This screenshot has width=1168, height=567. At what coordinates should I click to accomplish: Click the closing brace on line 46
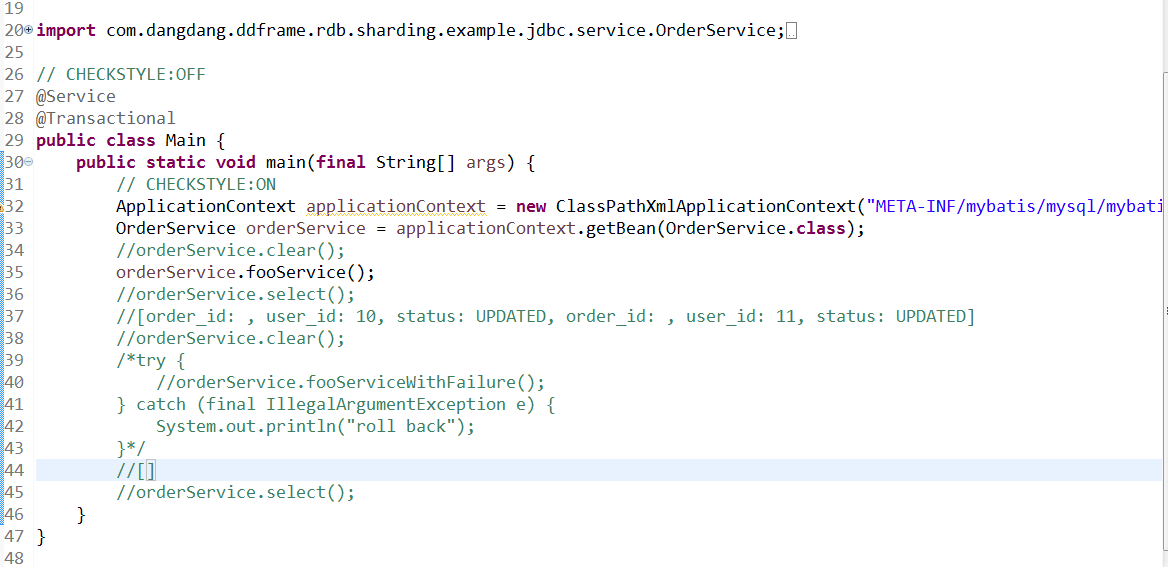[81, 514]
